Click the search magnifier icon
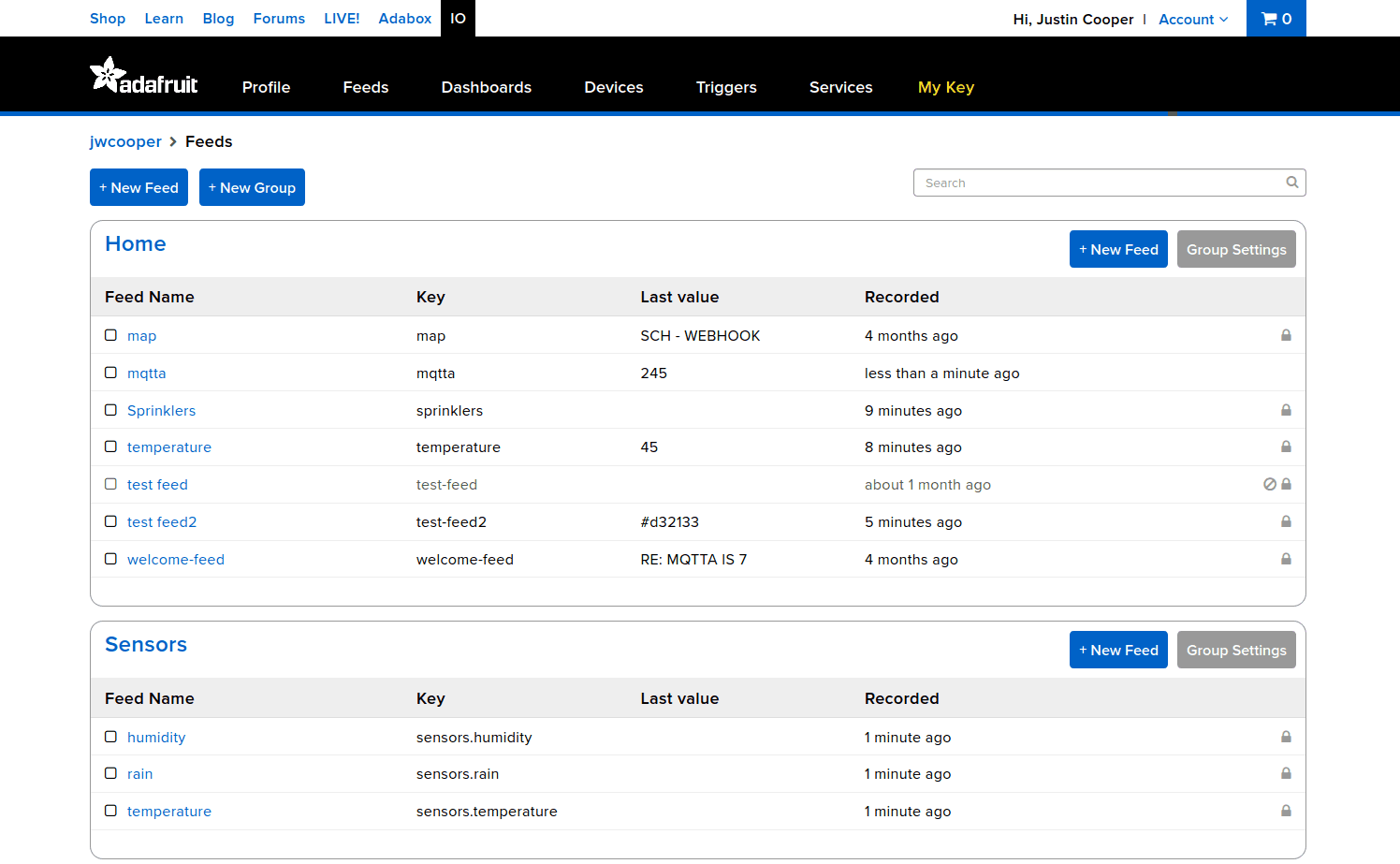This screenshot has height=864, width=1400. click(1291, 183)
